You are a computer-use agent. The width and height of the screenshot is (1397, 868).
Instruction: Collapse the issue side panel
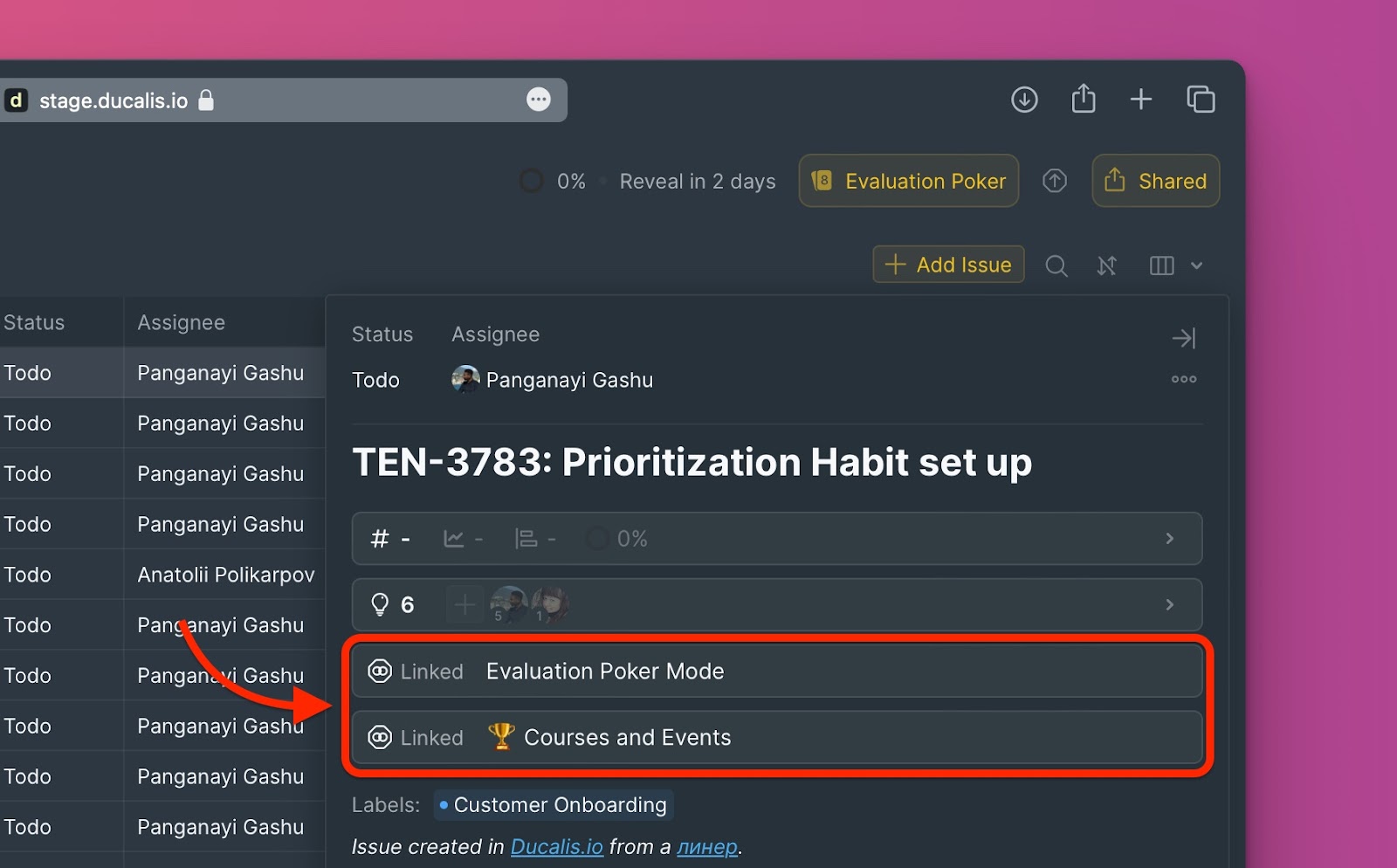pyautogui.click(x=1184, y=338)
